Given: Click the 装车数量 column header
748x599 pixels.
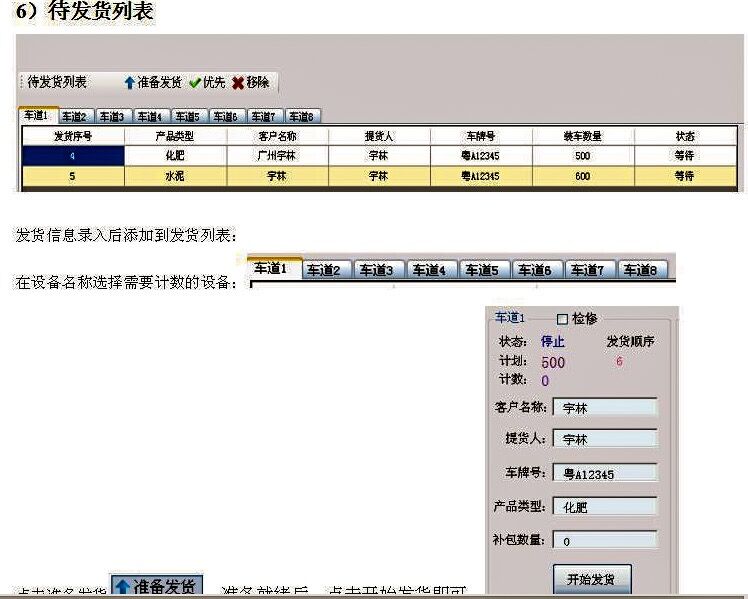Looking at the screenshot, I should pyautogui.click(x=582, y=136).
